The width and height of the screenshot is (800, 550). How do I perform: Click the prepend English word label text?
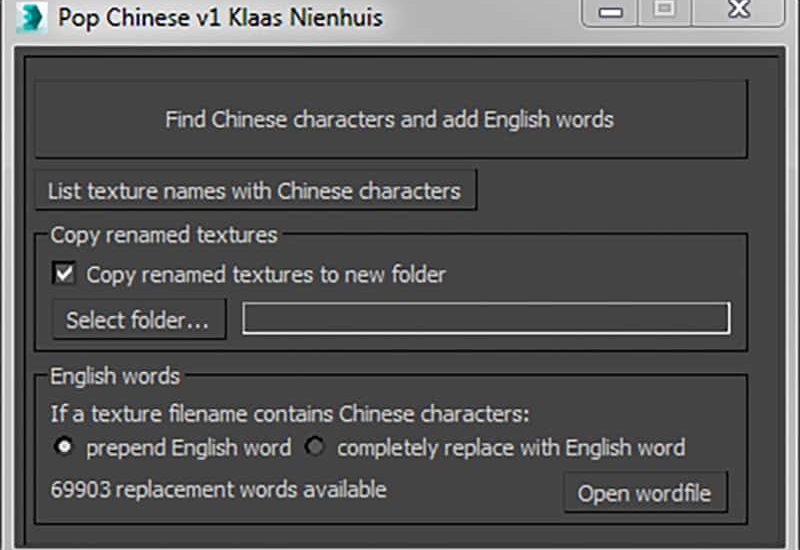click(x=188, y=447)
